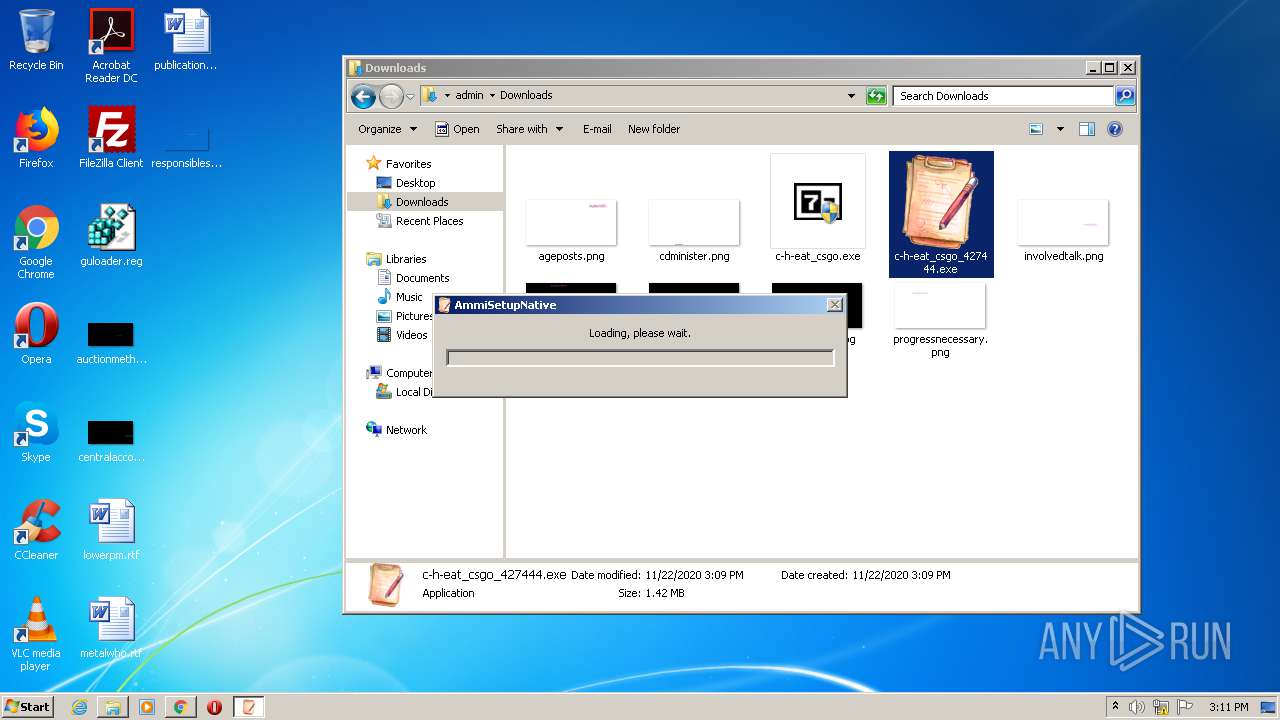
Task: Select ageposts.png thumbnail
Action: (571, 230)
